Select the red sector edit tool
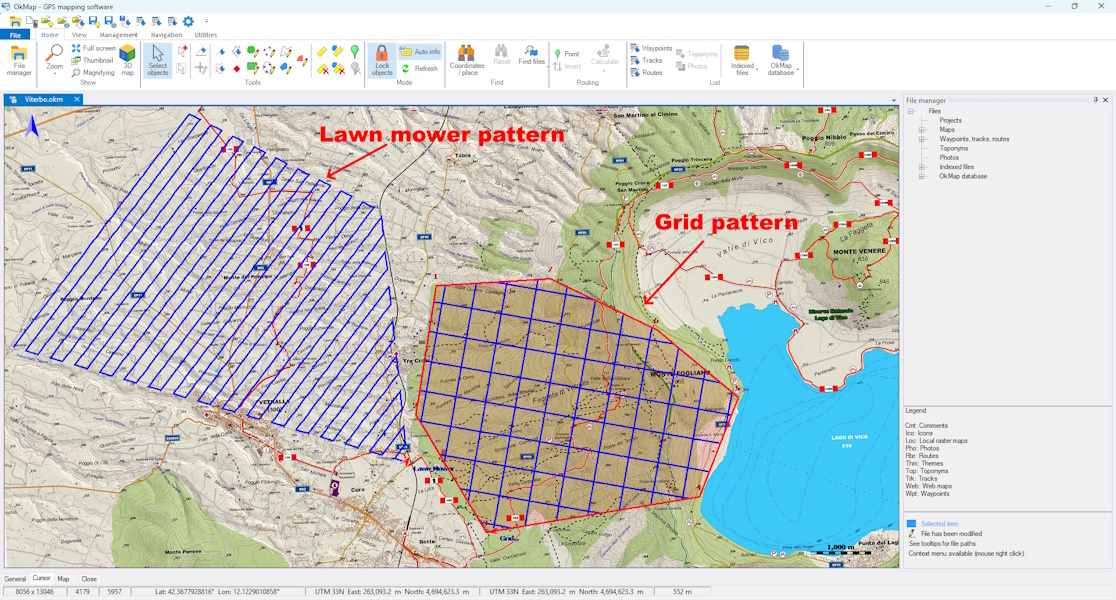Image resolution: width=1116 pixels, height=600 pixels. coord(302,60)
